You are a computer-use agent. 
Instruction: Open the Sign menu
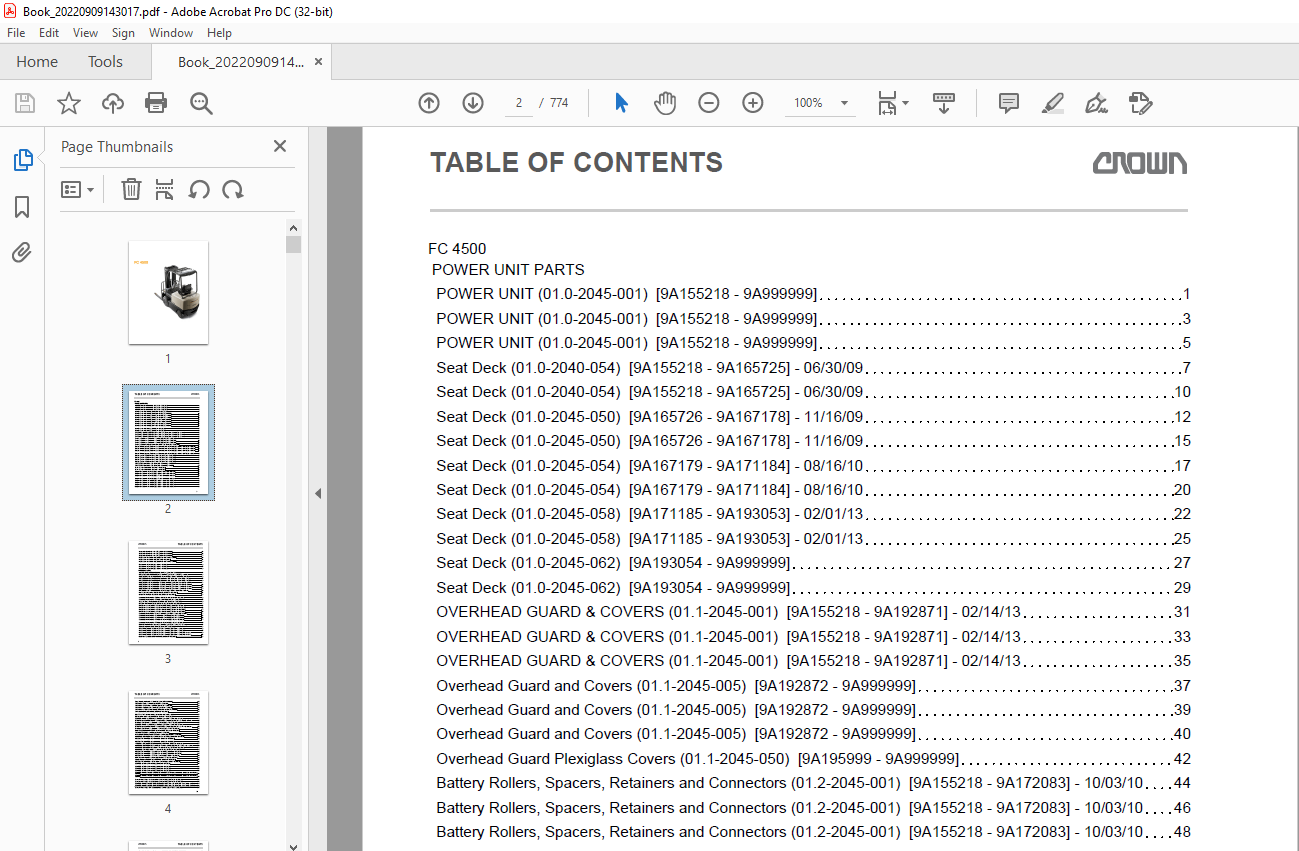(x=123, y=33)
